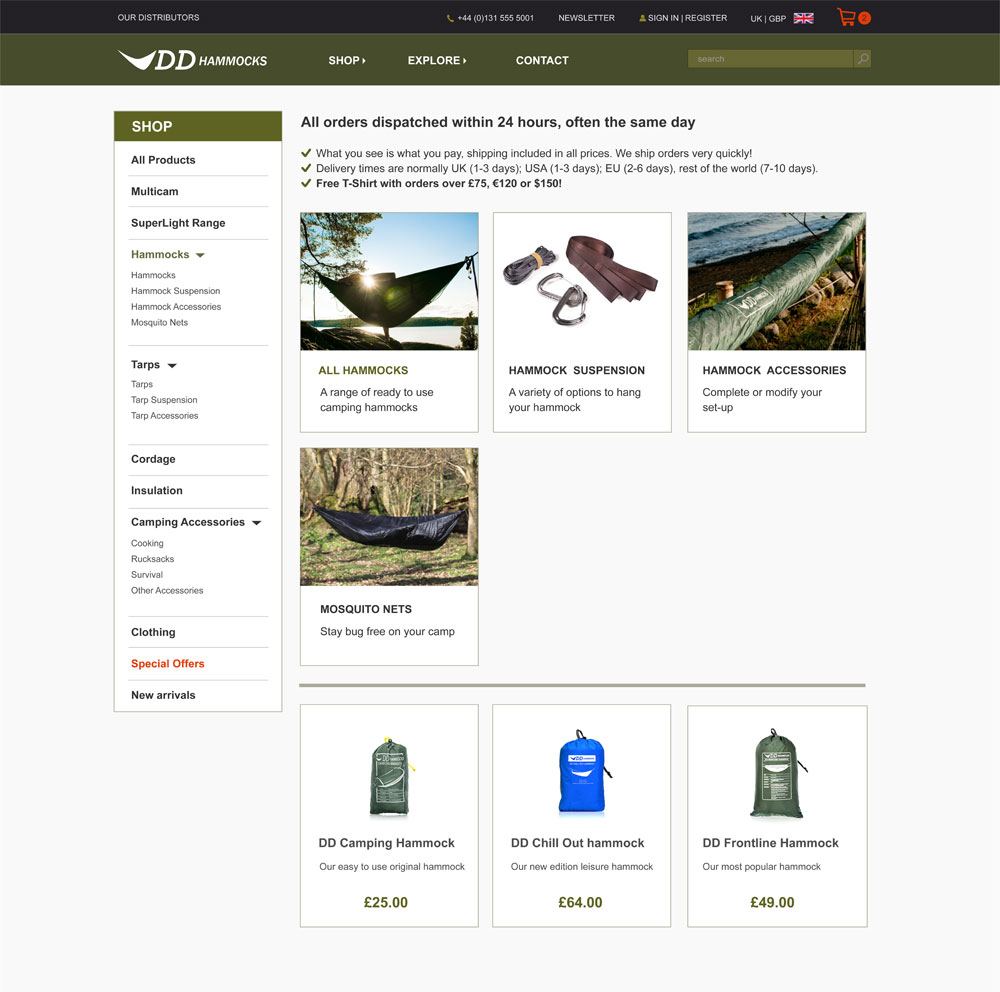The image size is (1000, 992).
Task: Open the Special Offers link
Action: coord(168,663)
